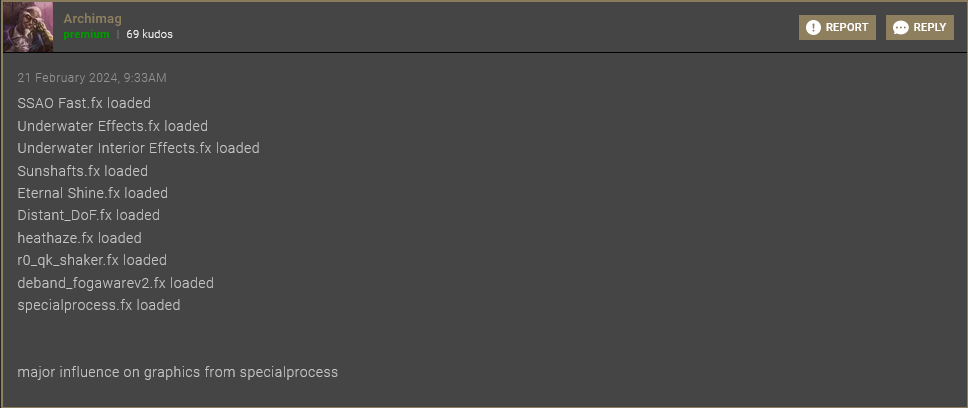Click the 21 February 2024 timestamp
The image size is (968, 408).
click(x=92, y=78)
